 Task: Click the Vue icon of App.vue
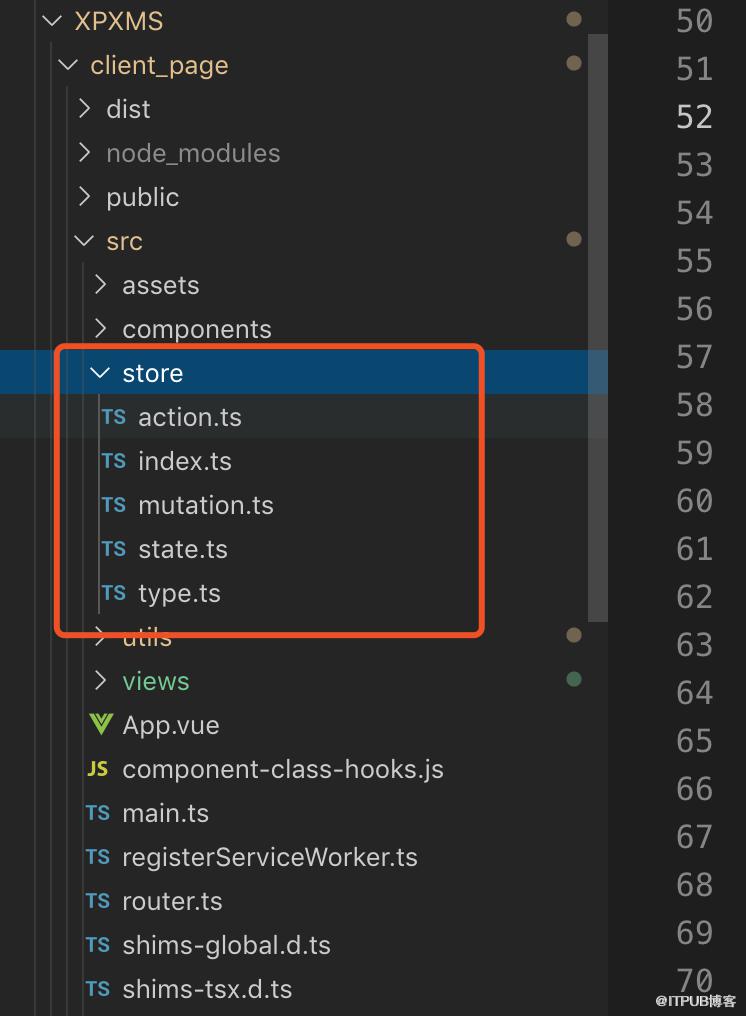pyautogui.click(x=100, y=724)
